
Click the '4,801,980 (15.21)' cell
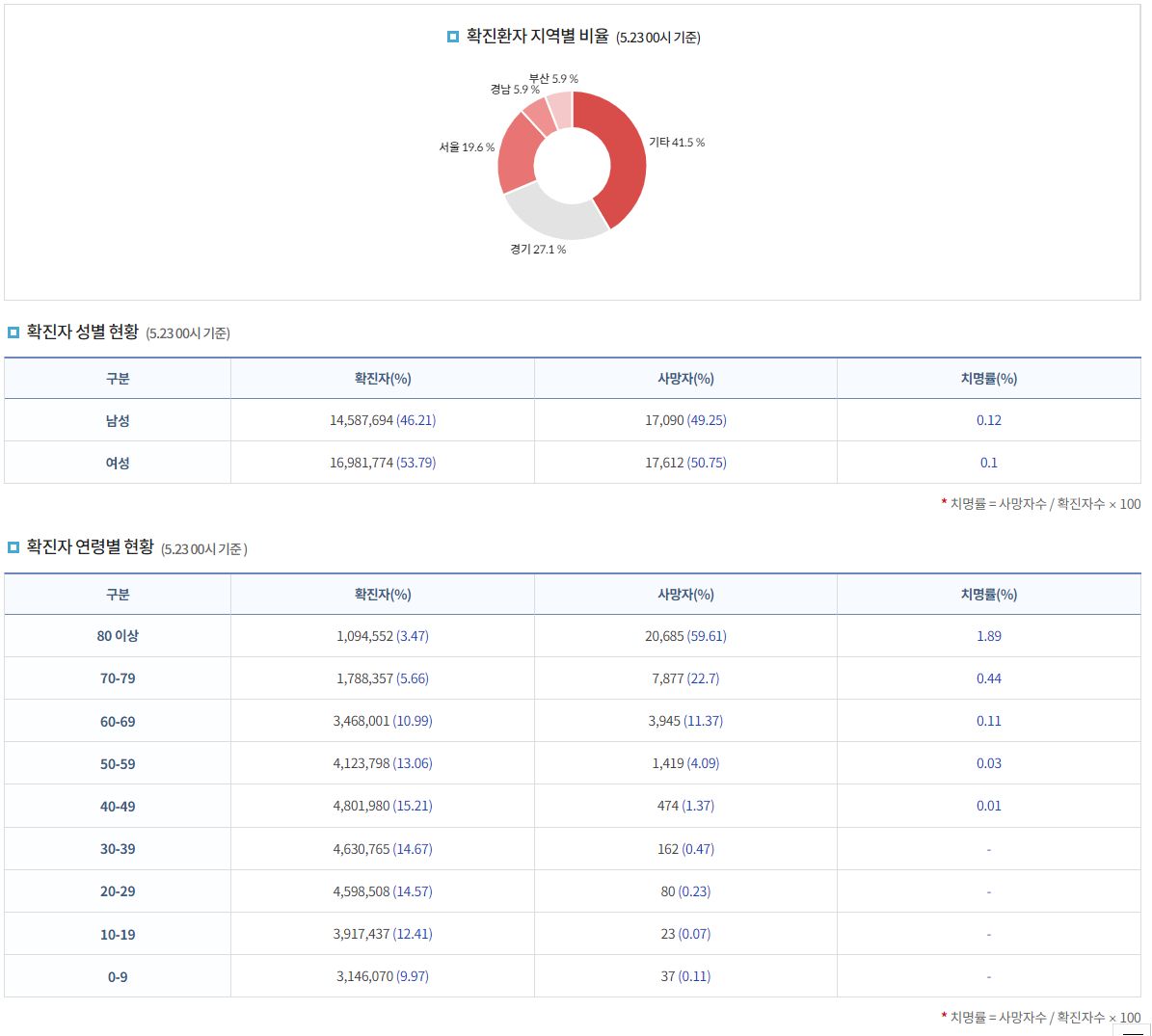point(383,807)
